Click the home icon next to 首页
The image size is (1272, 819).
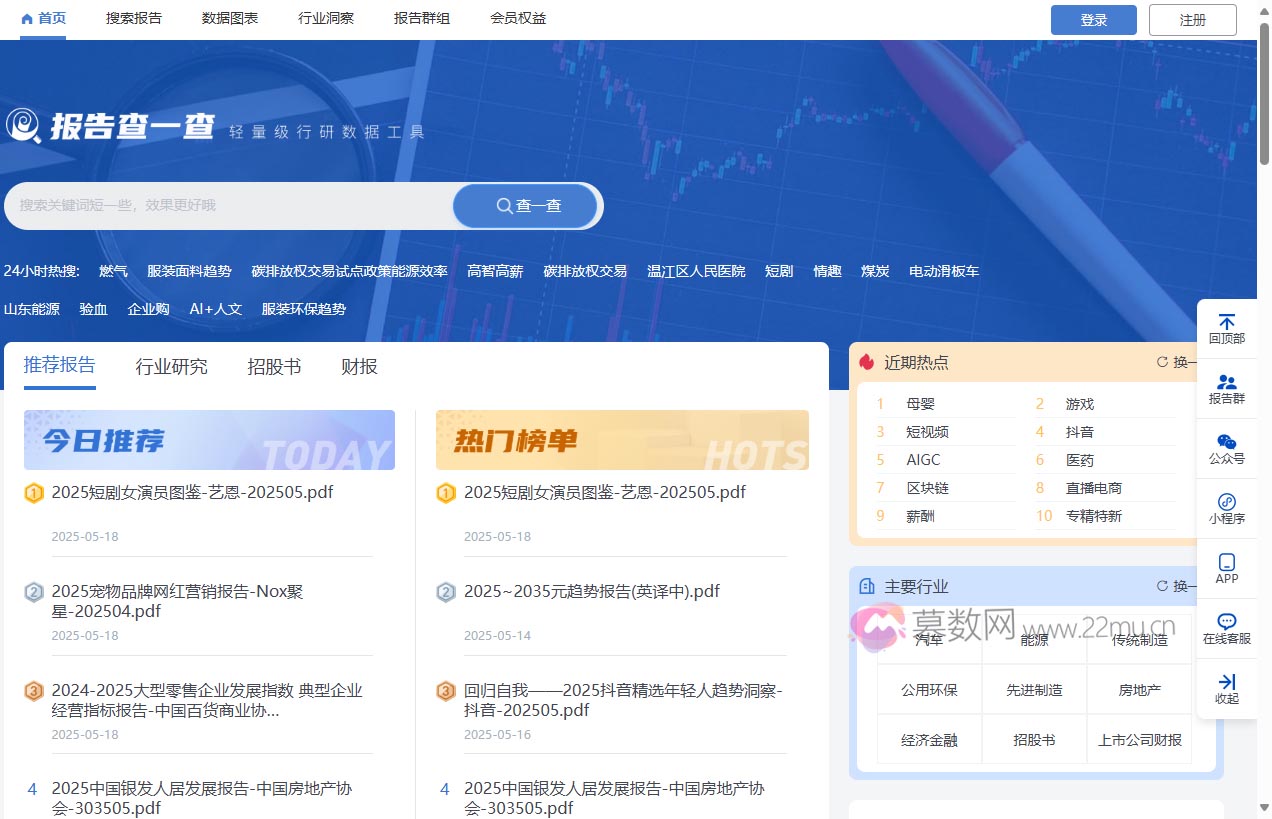point(29,17)
